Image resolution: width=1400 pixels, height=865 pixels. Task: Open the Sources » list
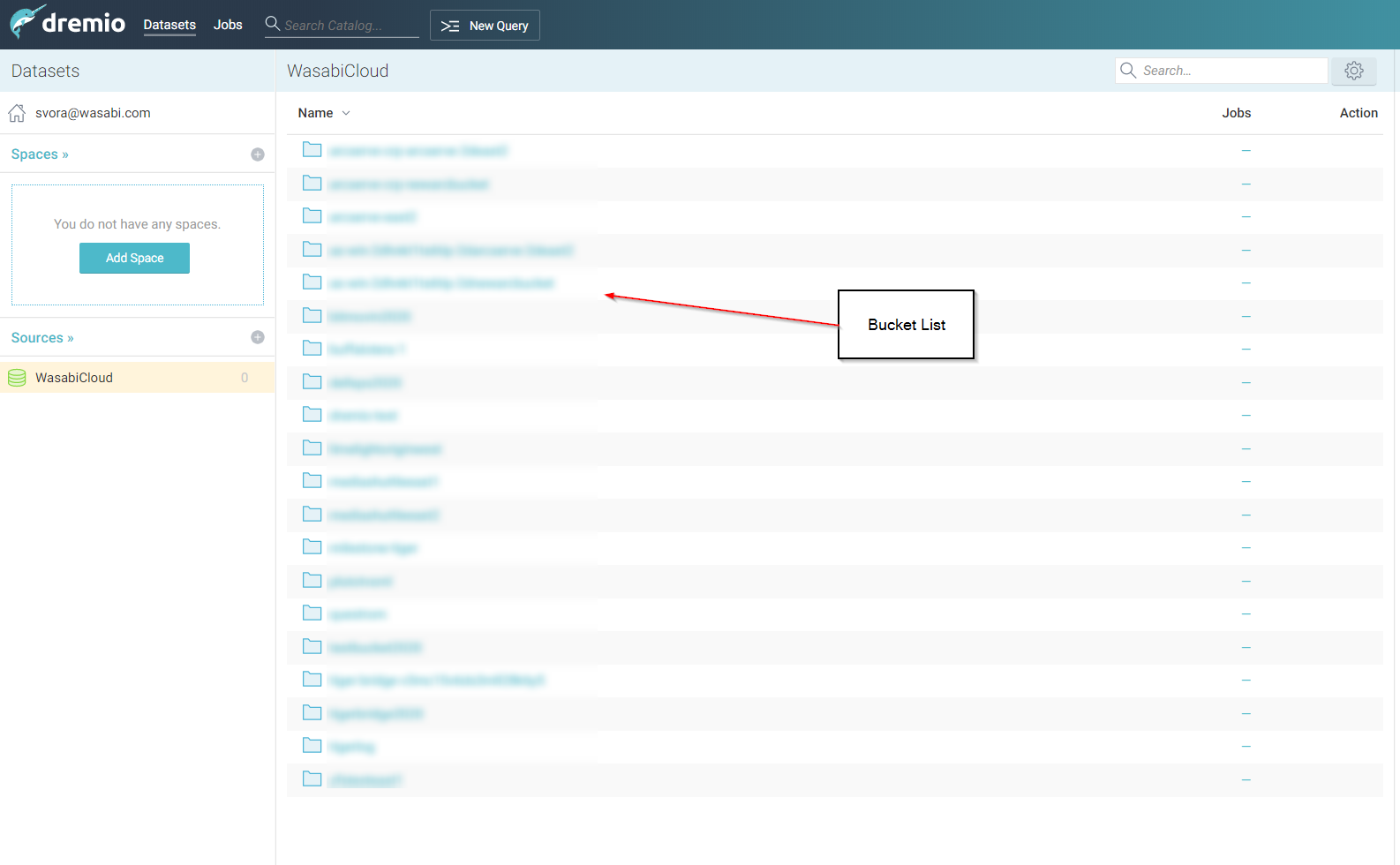[x=42, y=338]
